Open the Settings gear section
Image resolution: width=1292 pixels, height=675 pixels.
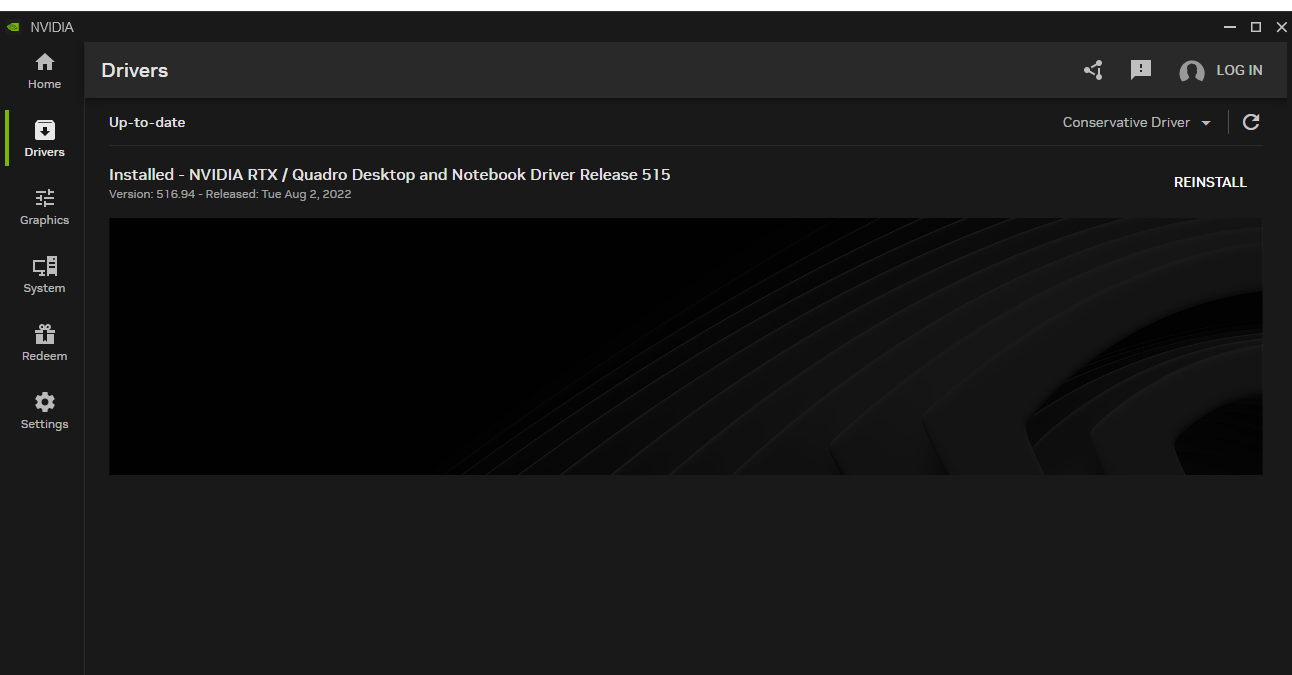click(44, 411)
